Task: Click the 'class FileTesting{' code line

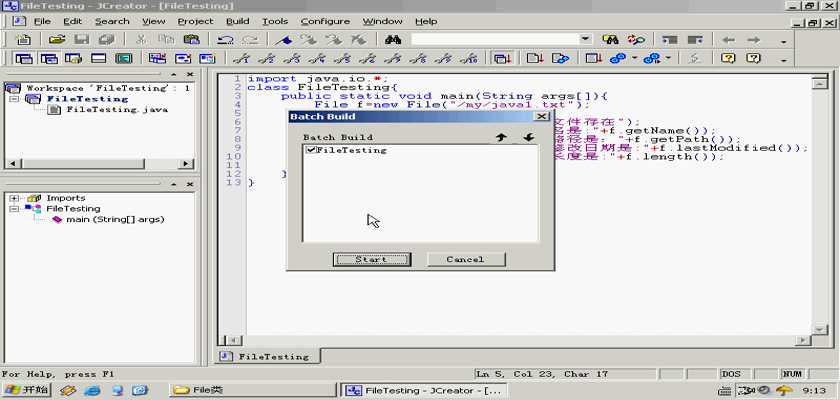Action: (322, 87)
